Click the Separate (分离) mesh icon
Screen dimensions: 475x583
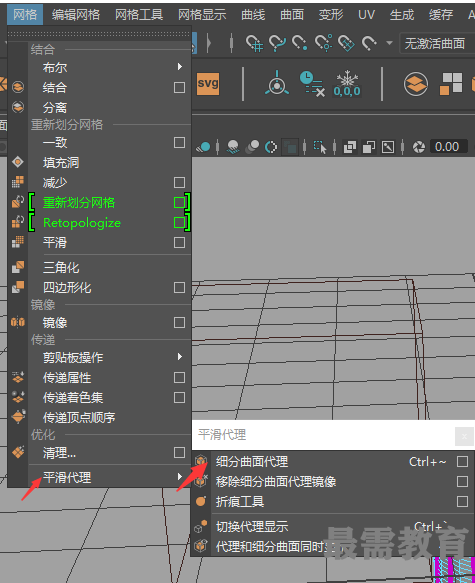18,107
